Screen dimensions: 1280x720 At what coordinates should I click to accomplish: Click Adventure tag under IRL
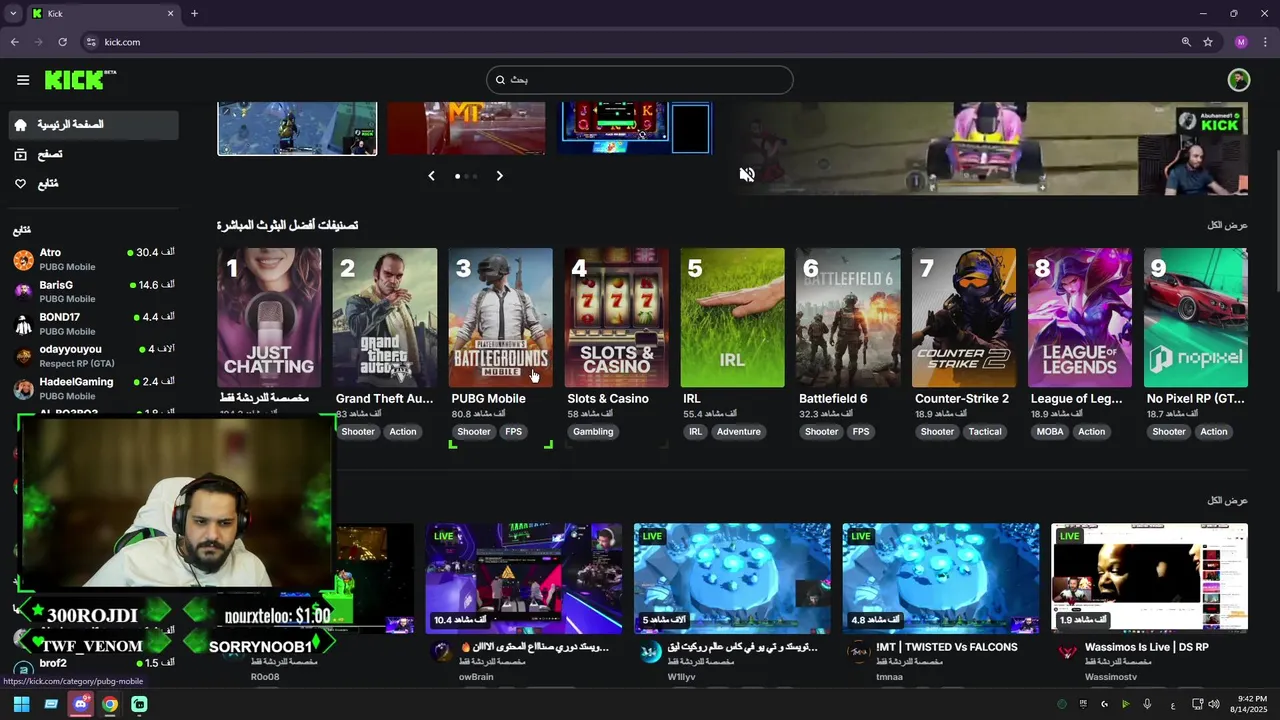pyautogui.click(x=739, y=432)
